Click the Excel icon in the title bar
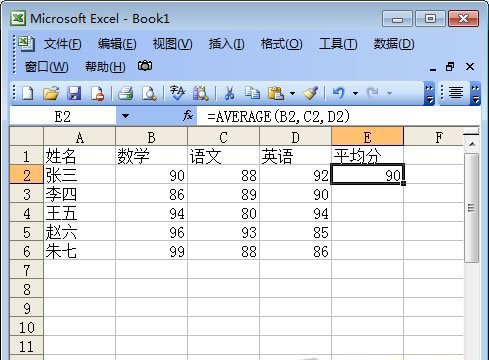Image resolution: width=489 pixels, height=360 pixels. 18,18
